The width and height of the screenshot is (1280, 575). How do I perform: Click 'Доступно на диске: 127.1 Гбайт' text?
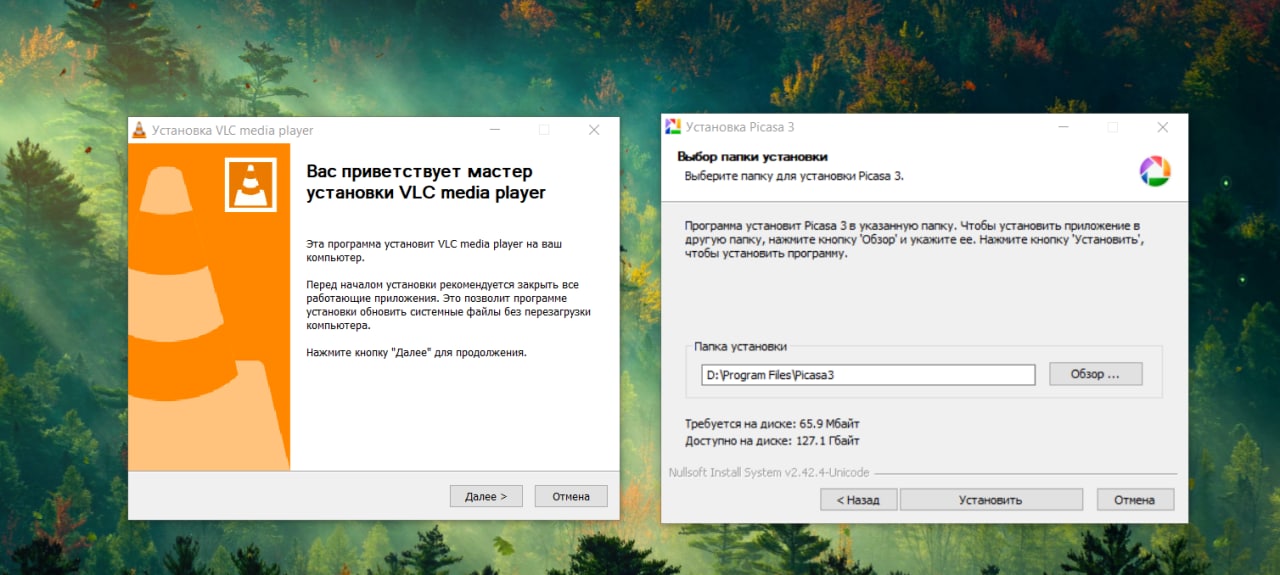pos(772,441)
